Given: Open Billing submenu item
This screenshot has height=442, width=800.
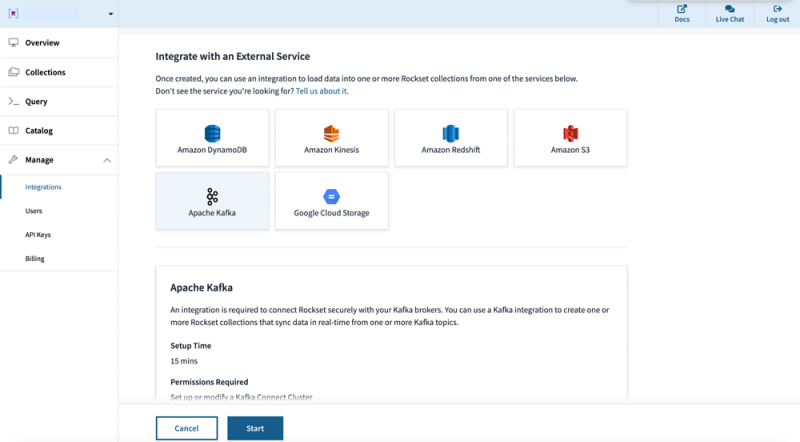Looking at the screenshot, I should click(35, 259).
